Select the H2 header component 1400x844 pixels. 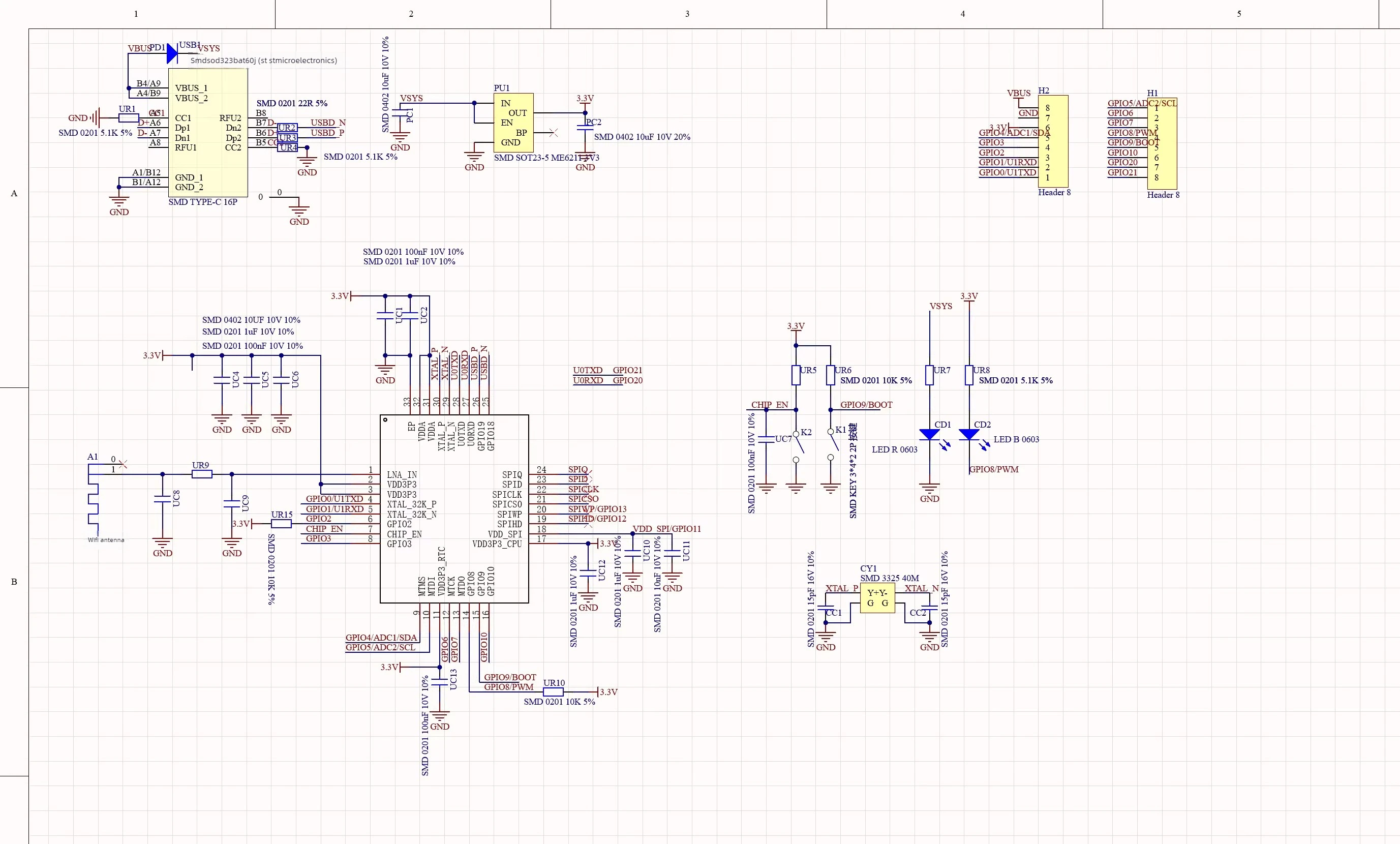[1053, 141]
